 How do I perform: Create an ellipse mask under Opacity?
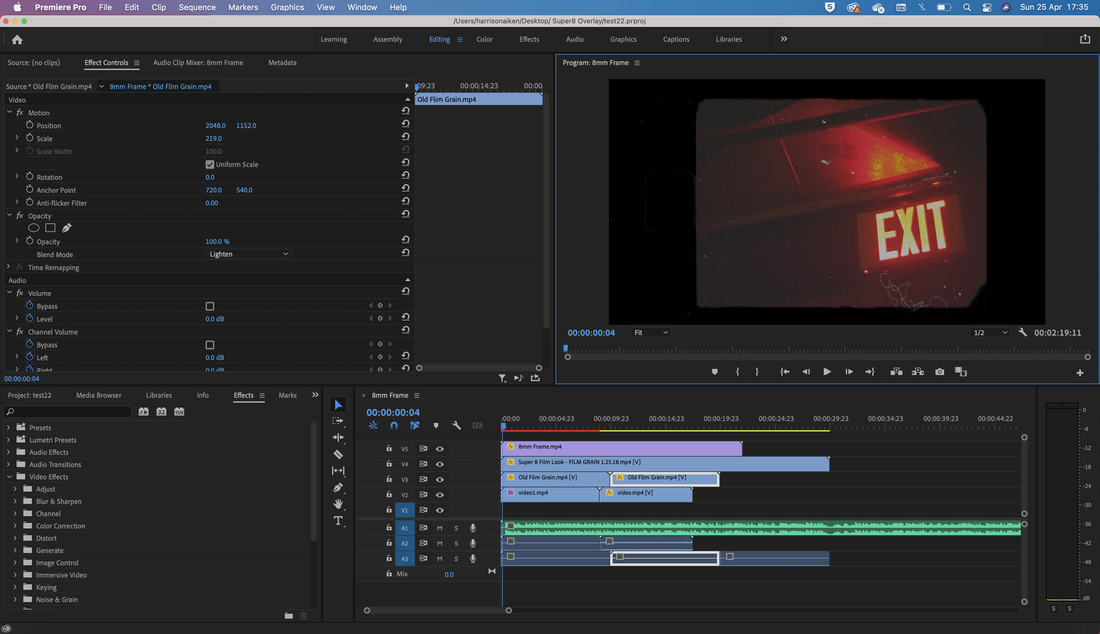point(34,228)
